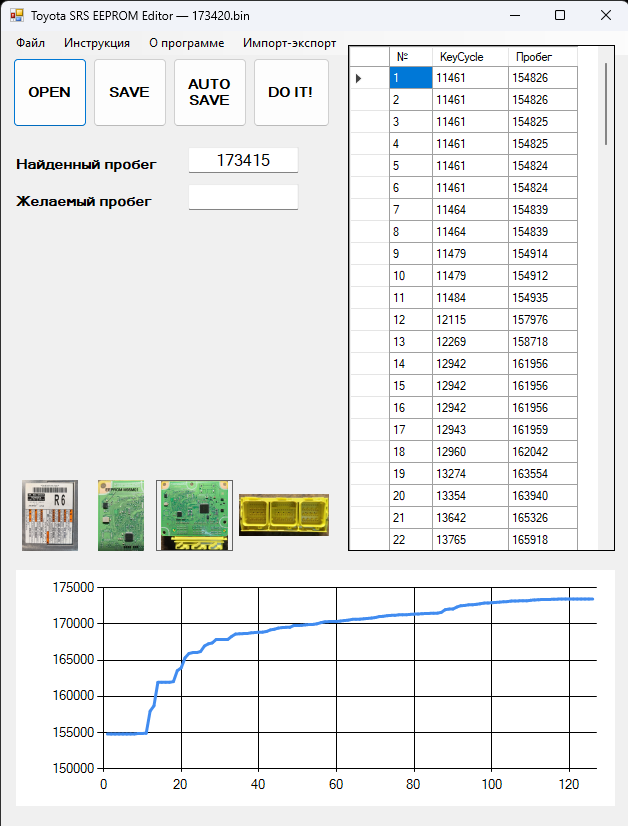Open the Инструкция menu

(97, 43)
